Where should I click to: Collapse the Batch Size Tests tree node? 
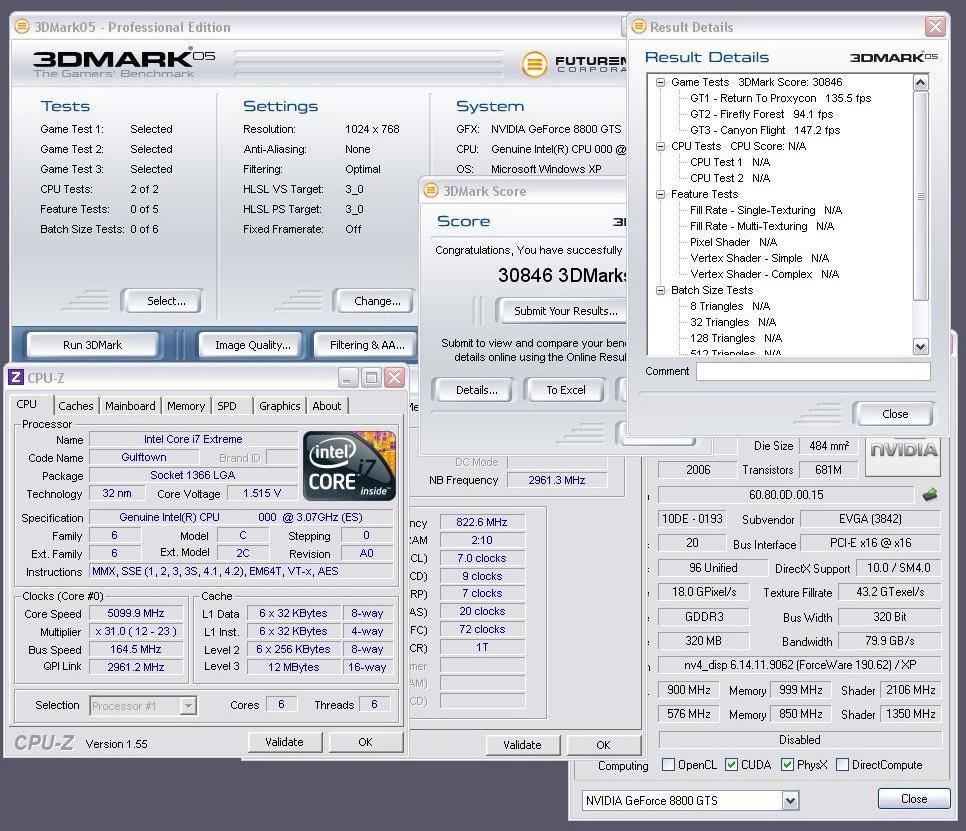click(660, 290)
